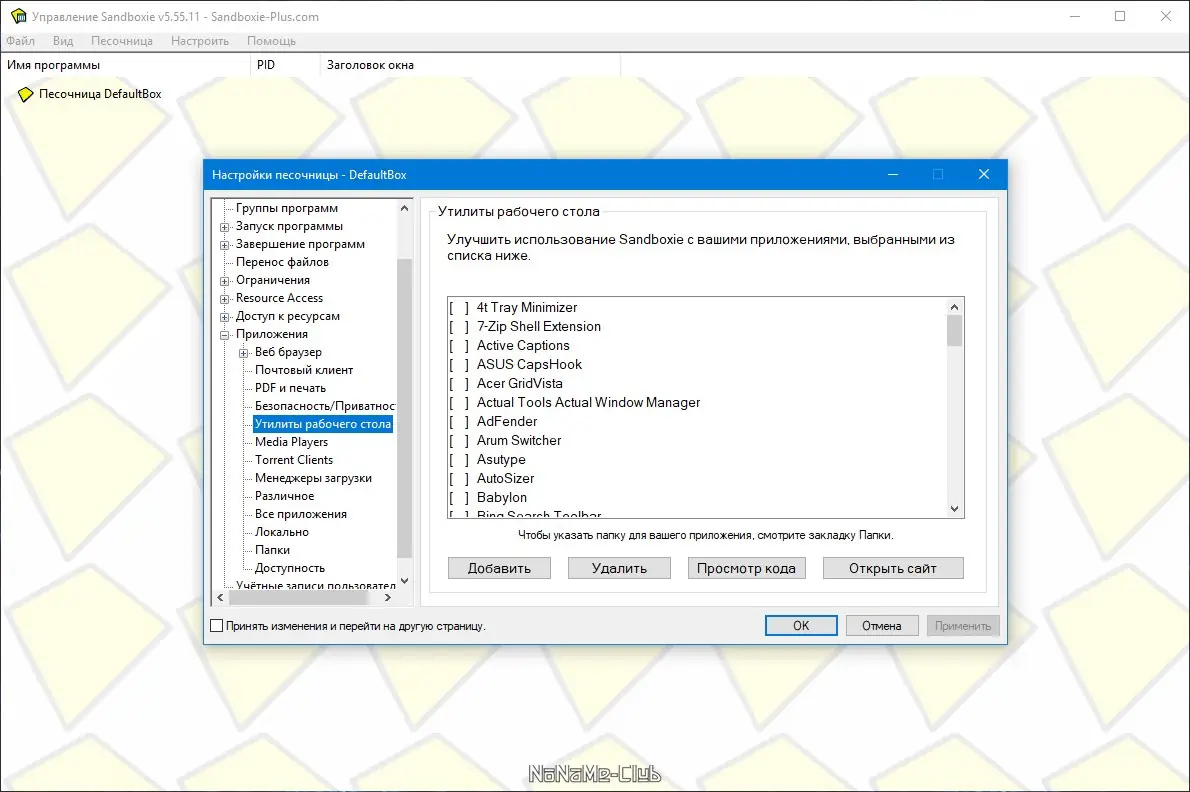
Task: Select Перенос файлов in settings tree
Action: pos(282,262)
